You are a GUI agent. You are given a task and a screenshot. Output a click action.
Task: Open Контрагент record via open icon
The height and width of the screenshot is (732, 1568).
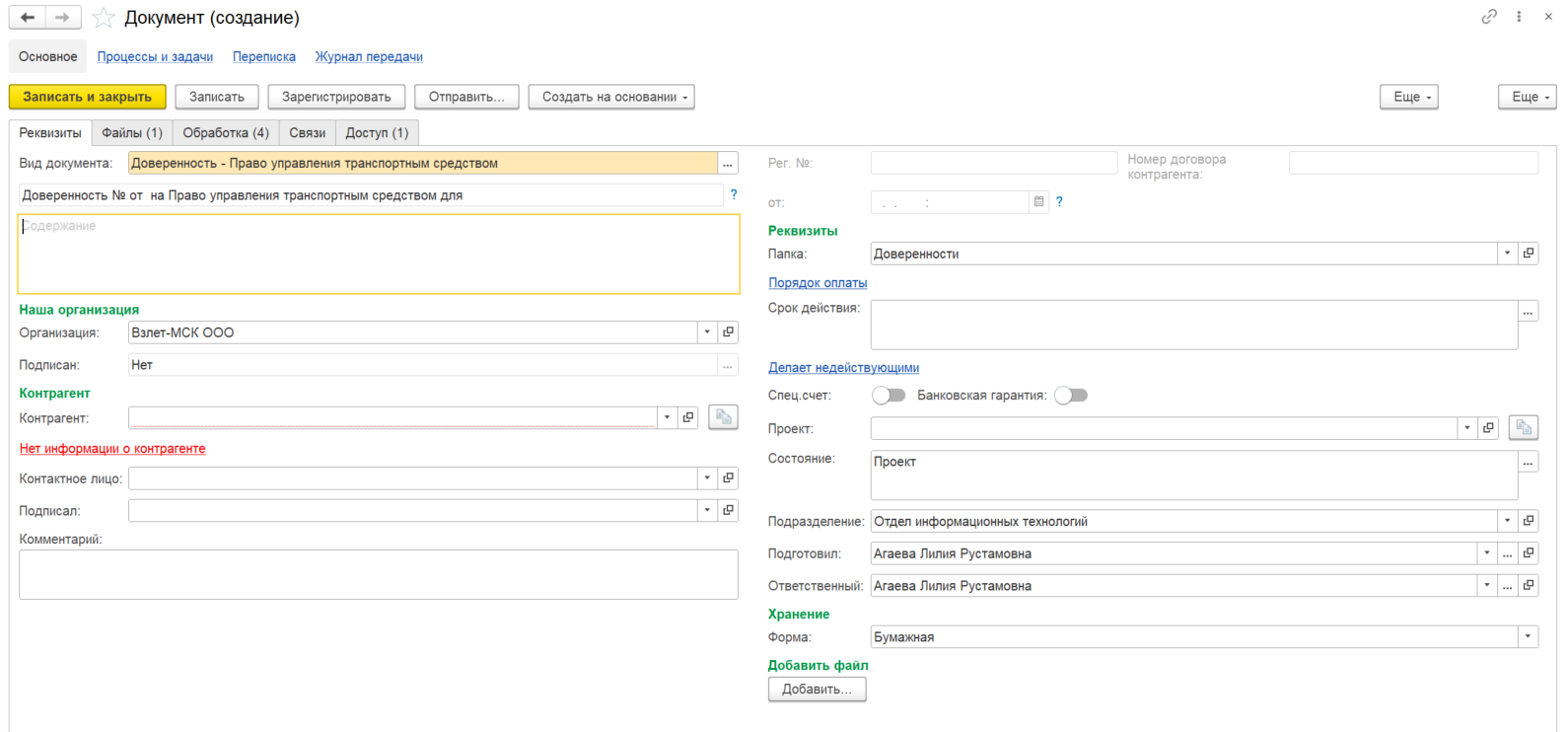[688, 417]
